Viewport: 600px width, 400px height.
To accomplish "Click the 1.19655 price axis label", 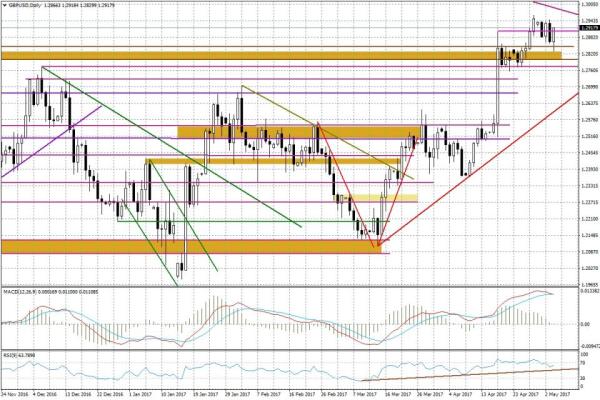I will click(x=587, y=284).
